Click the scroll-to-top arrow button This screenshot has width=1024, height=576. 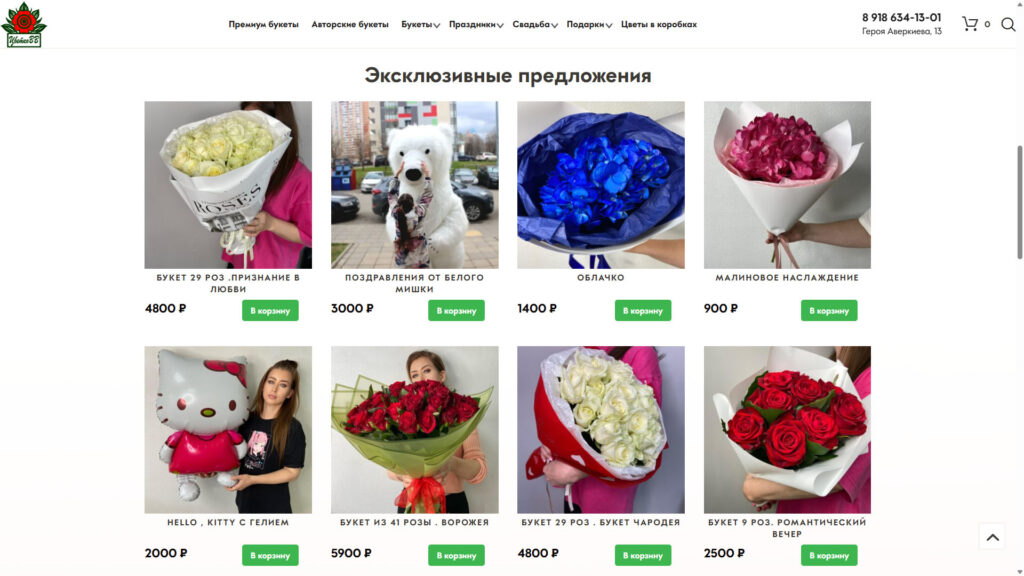(992, 537)
